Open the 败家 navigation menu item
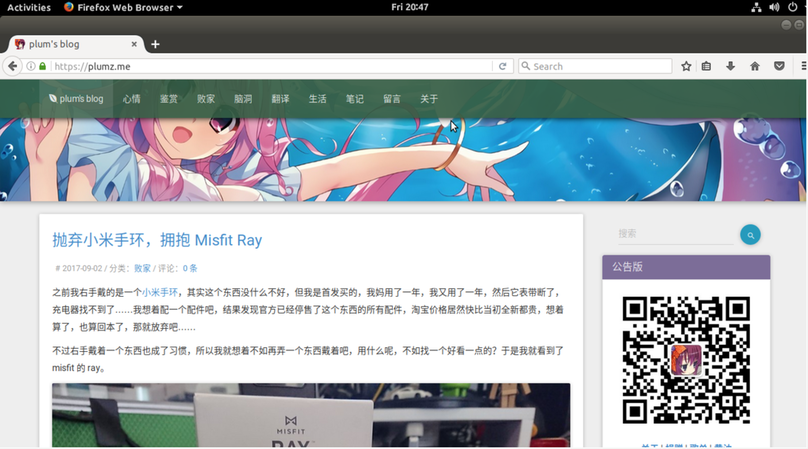This screenshot has width=808, height=449. coord(206,99)
